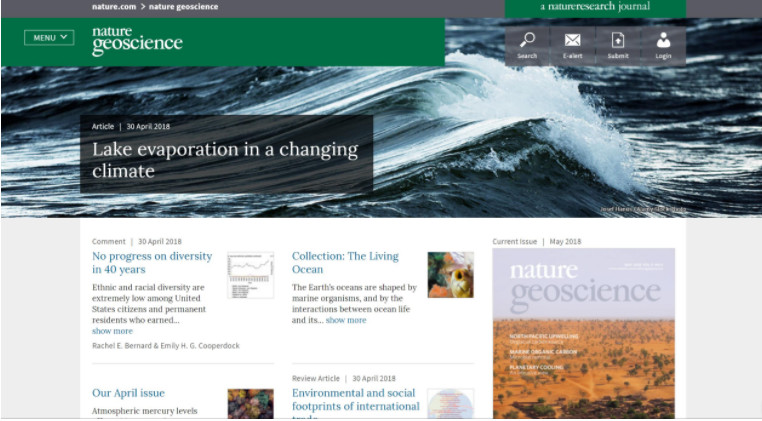This screenshot has height=421, width=762.
Task: Click show more in Living Ocean summary
Action: coord(346,320)
